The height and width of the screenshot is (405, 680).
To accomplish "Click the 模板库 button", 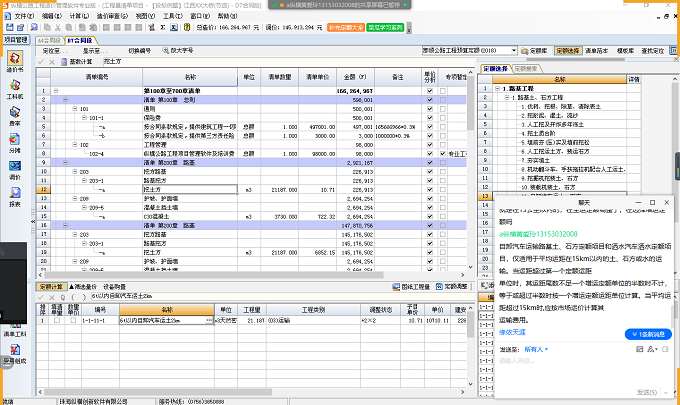I will coord(625,51).
